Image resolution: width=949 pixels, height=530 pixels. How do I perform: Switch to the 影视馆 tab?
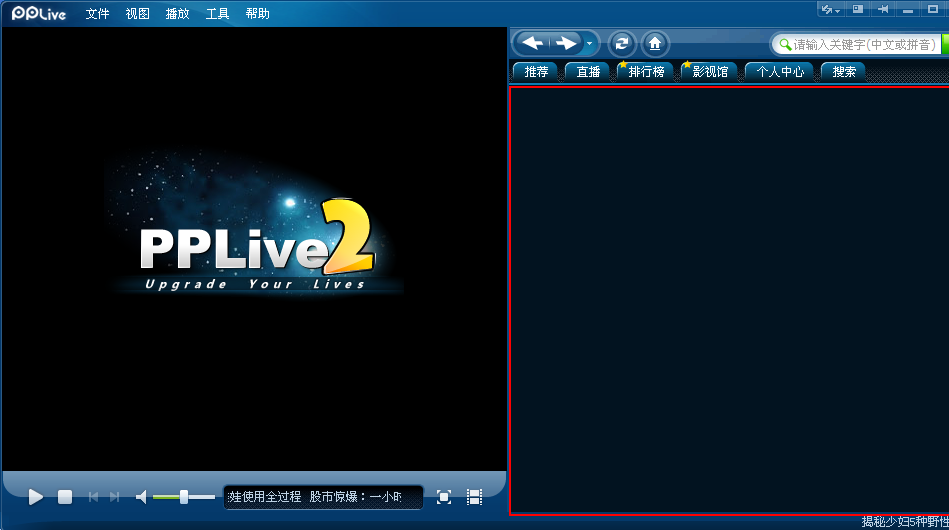pyautogui.click(x=709, y=71)
